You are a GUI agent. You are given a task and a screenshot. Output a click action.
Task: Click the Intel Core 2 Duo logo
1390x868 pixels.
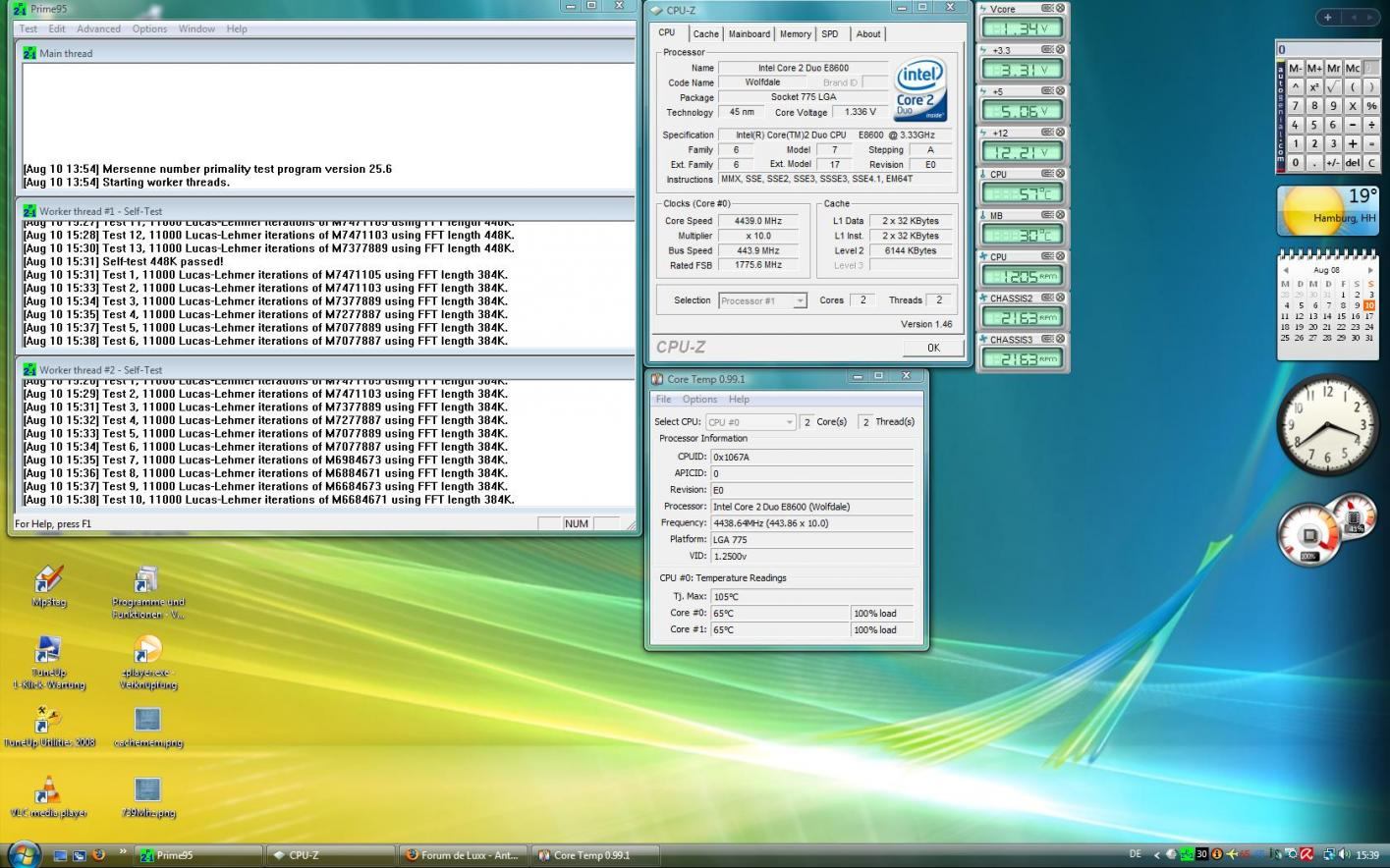pos(919,89)
